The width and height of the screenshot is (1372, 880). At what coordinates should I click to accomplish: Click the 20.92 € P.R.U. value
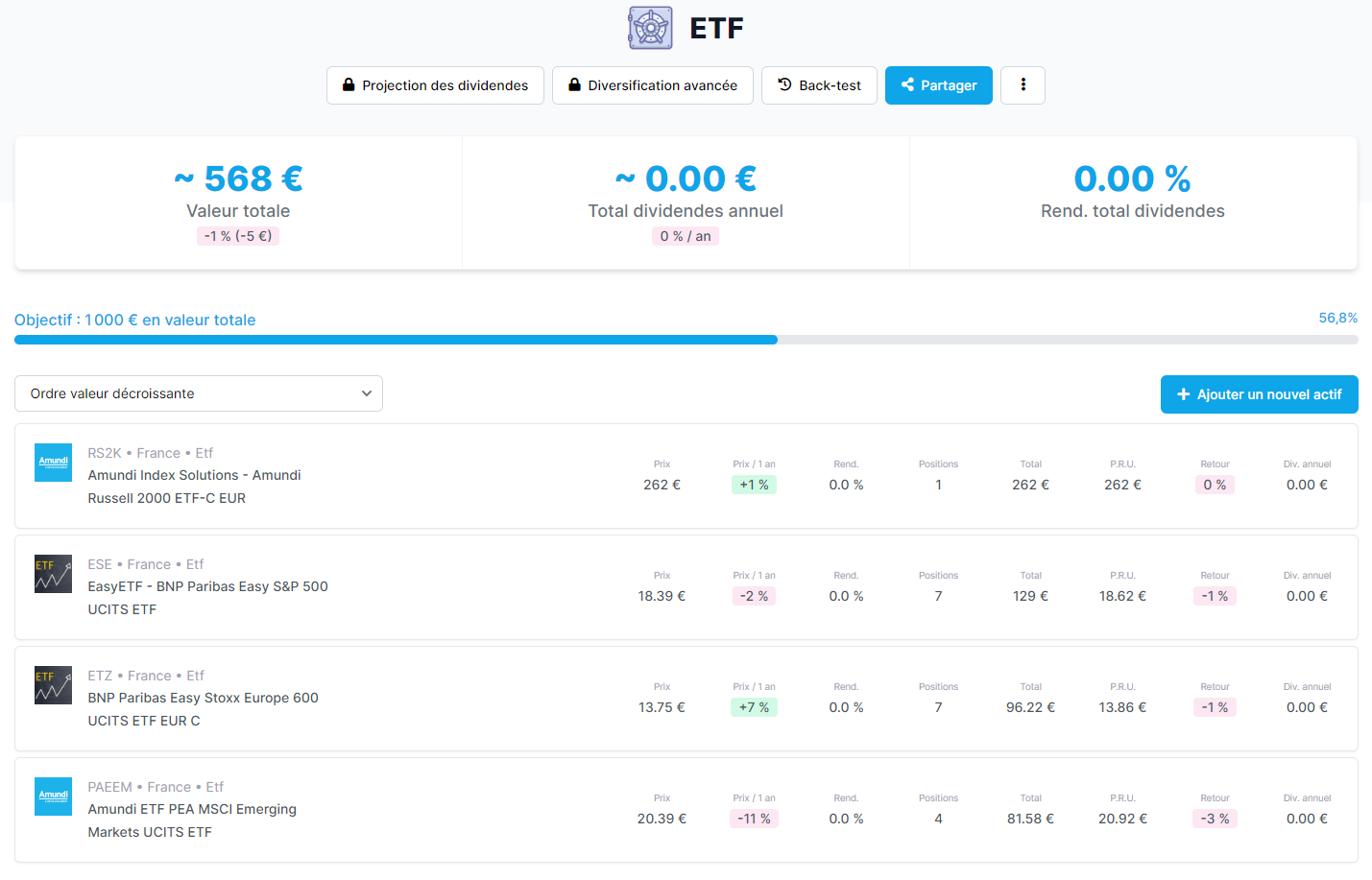[x=1122, y=819]
